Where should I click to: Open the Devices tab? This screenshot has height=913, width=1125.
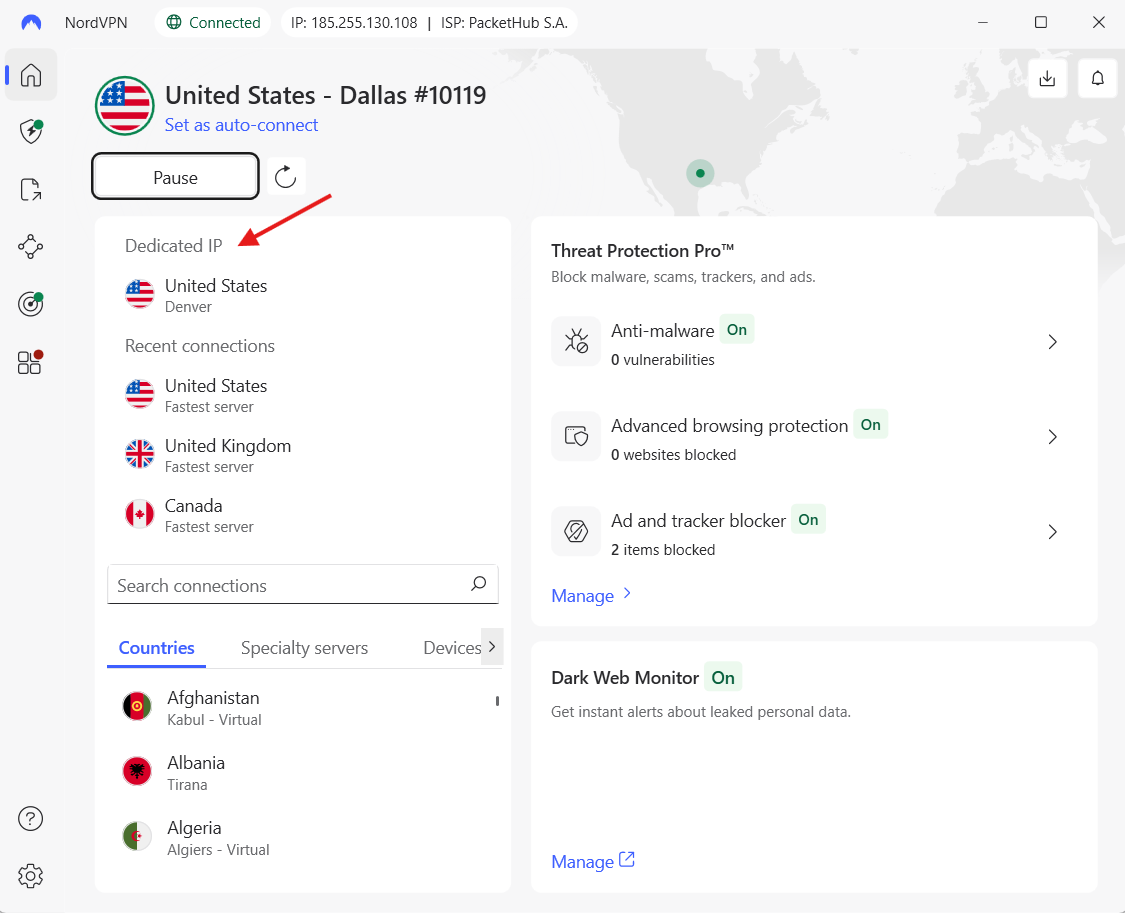click(x=452, y=647)
